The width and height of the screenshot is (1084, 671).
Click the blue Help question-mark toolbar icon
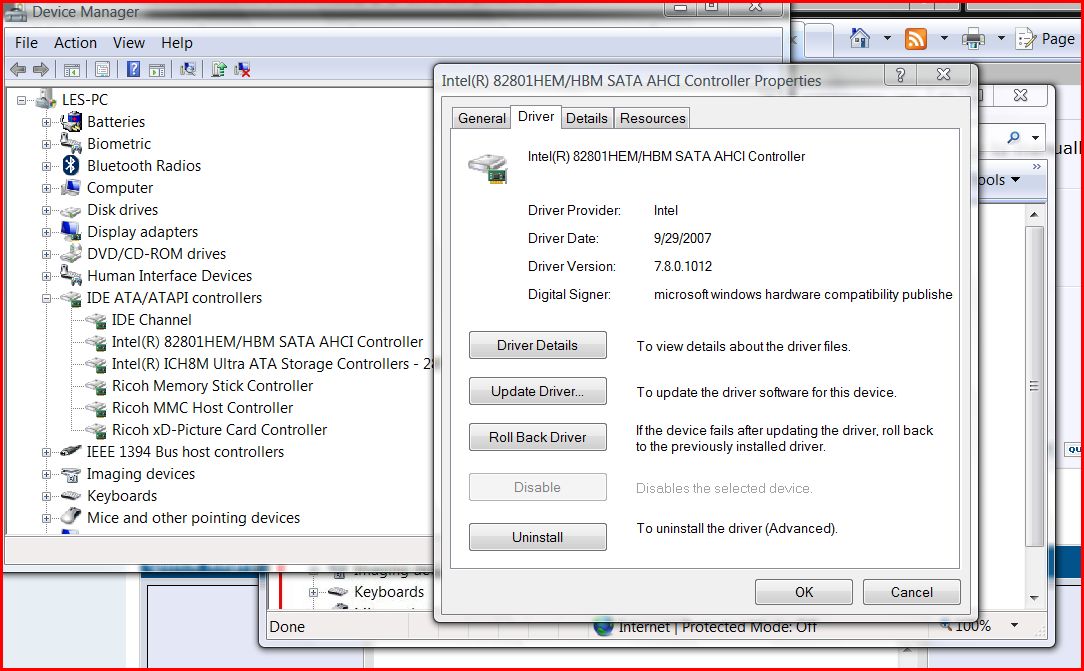[x=133, y=69]
